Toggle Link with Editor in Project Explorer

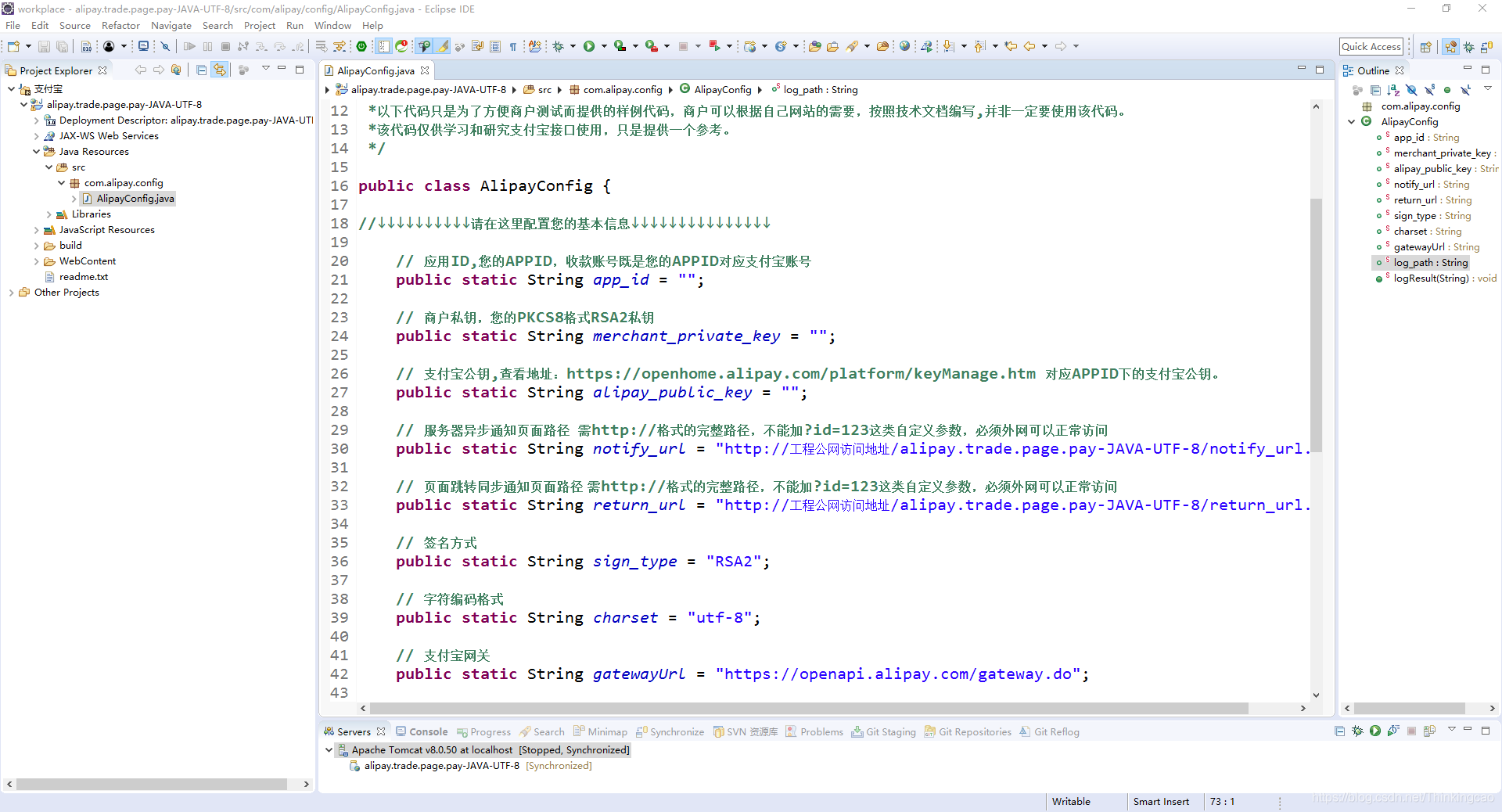click(220, 70)
